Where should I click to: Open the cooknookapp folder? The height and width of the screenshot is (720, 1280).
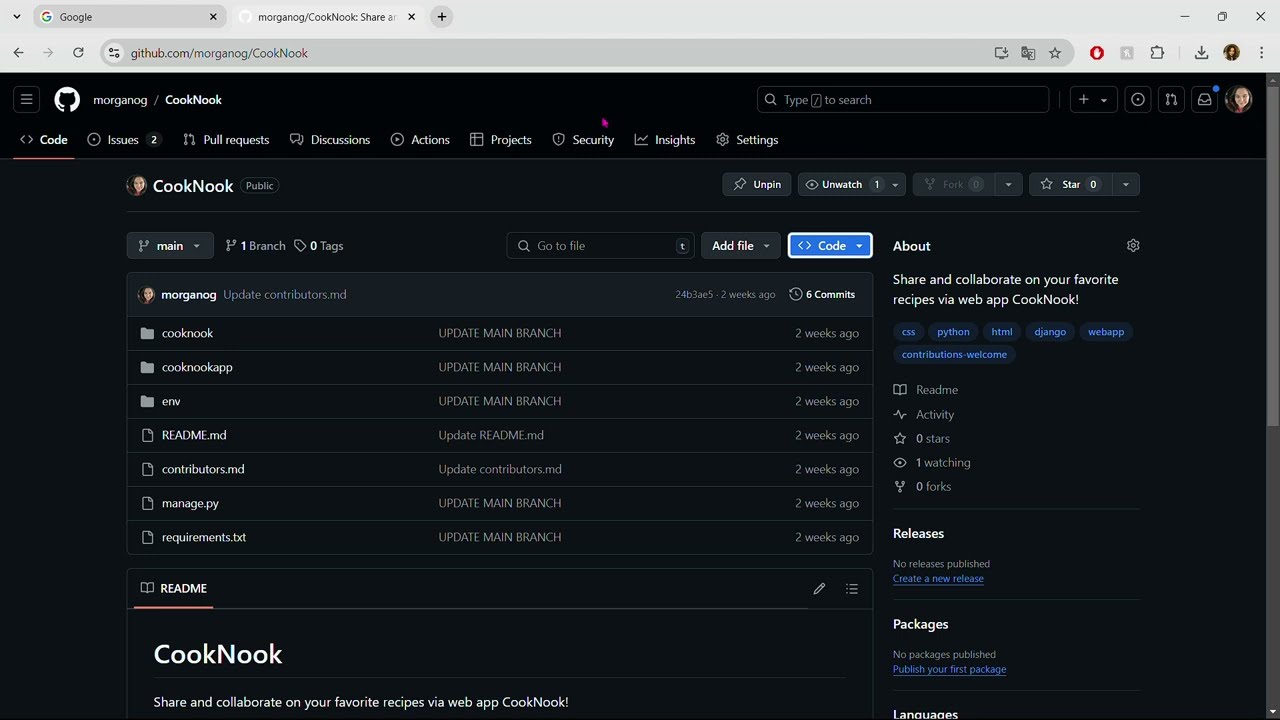[197, 367]
